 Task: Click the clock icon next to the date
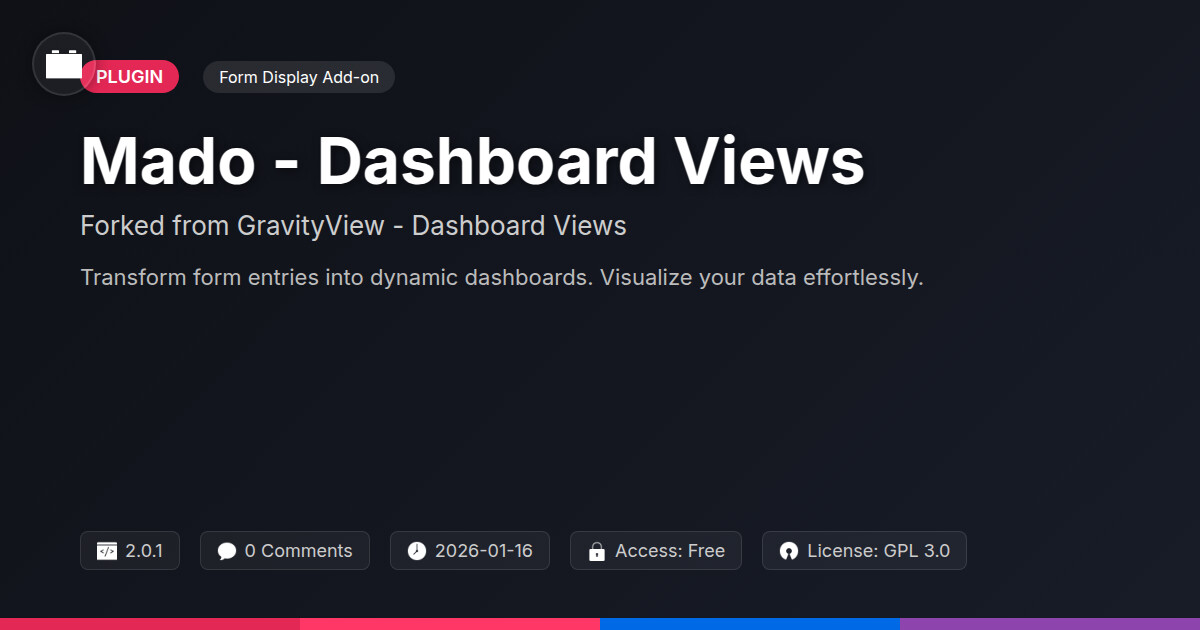[417, 551]
